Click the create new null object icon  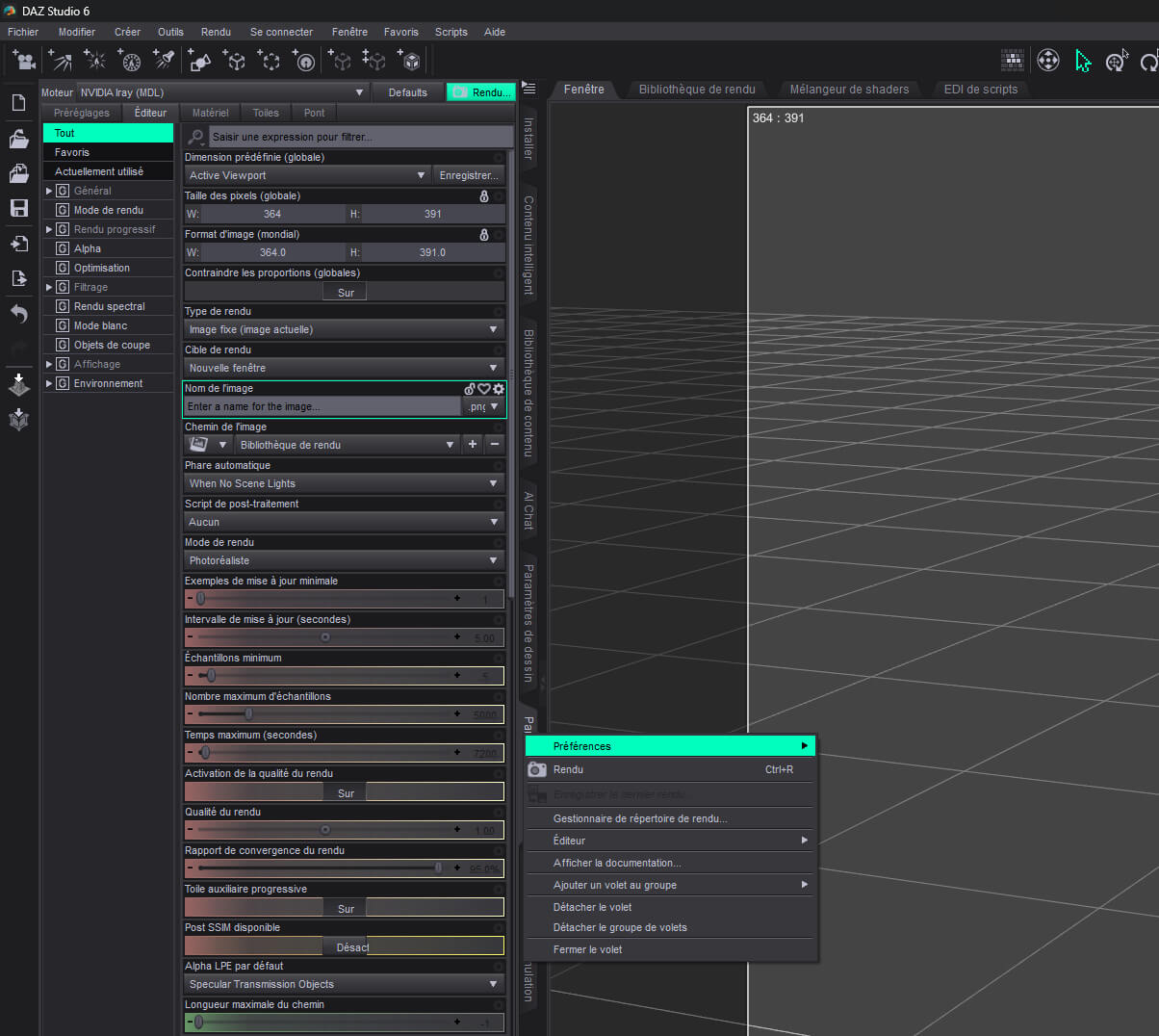coord(235,61)
